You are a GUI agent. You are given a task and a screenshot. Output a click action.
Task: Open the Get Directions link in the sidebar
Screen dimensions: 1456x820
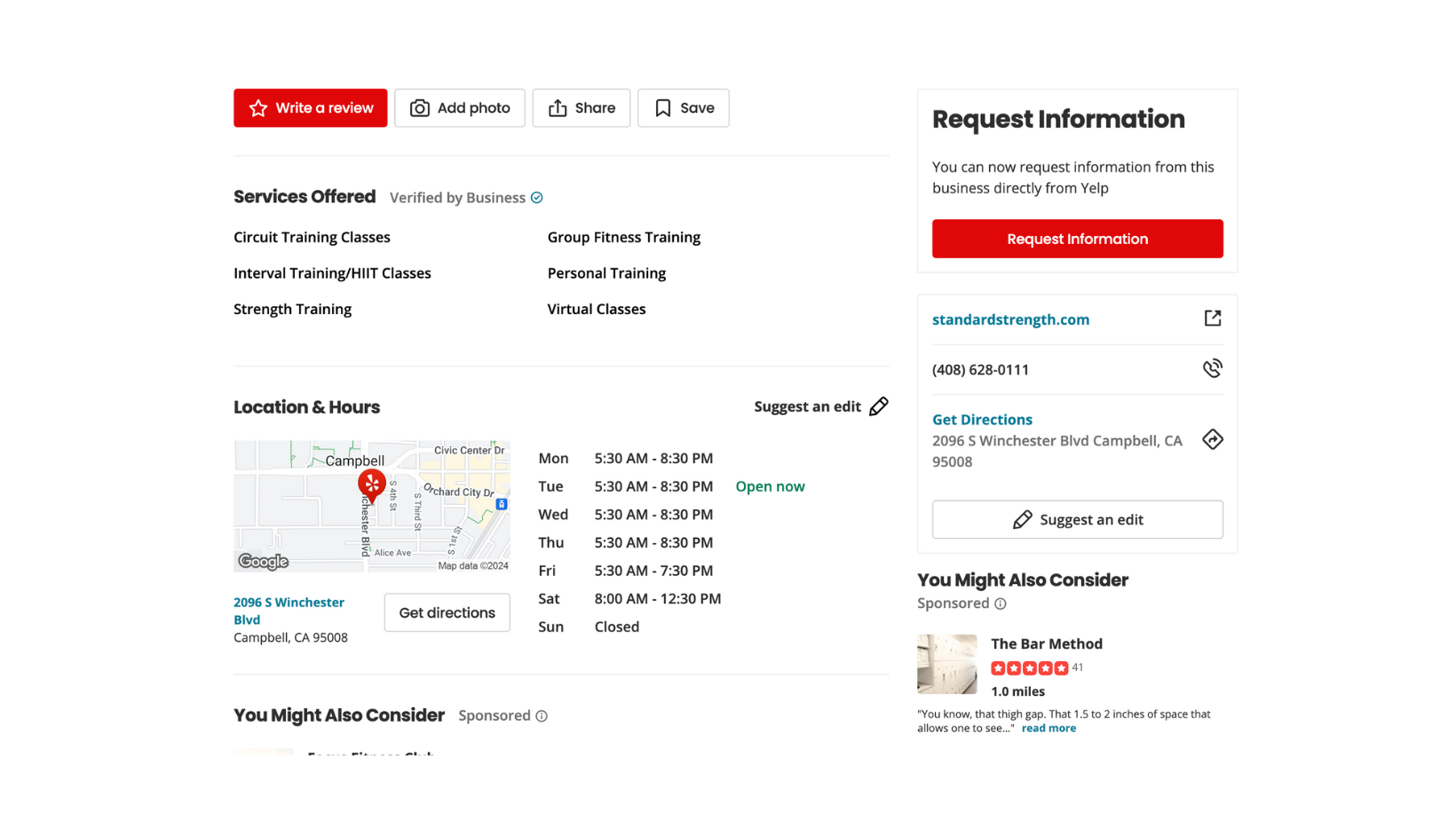(x=982, y=420)
